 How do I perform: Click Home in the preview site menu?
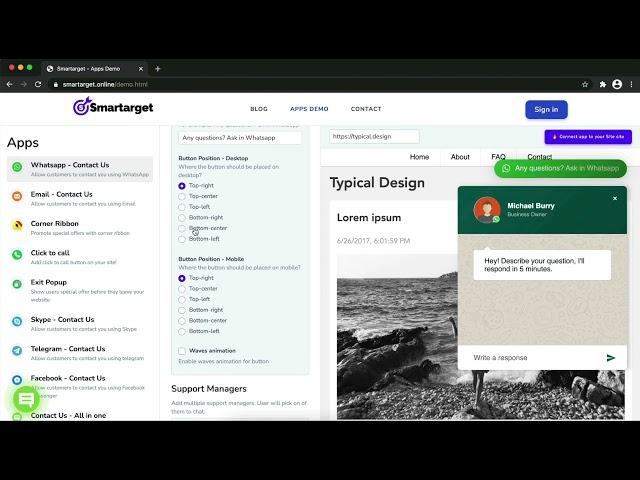pos(419,157)
